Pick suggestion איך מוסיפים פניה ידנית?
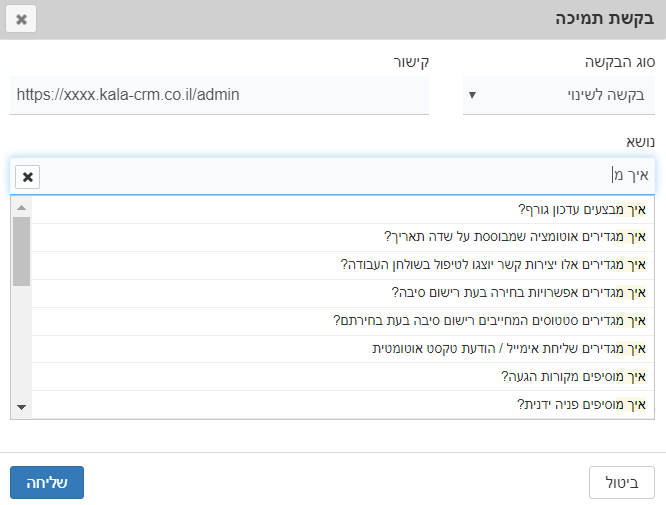Screen dimensions: 666x505 pos(343,404)
